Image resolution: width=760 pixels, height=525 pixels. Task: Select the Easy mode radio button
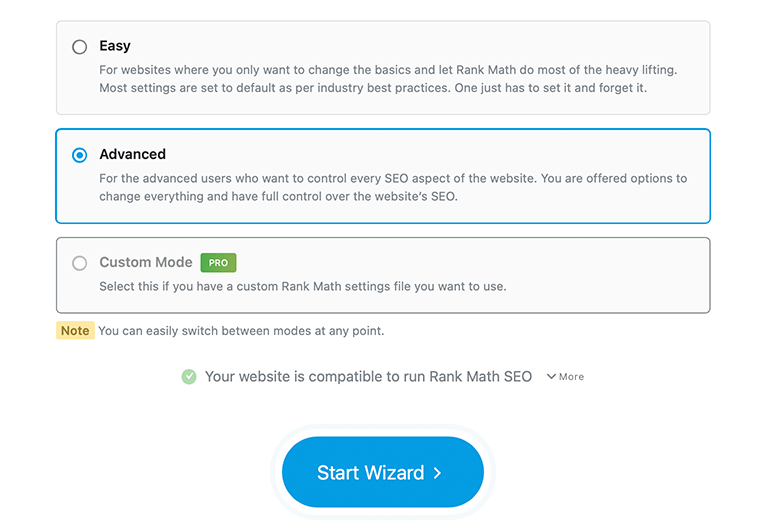(x=80, y=47)
